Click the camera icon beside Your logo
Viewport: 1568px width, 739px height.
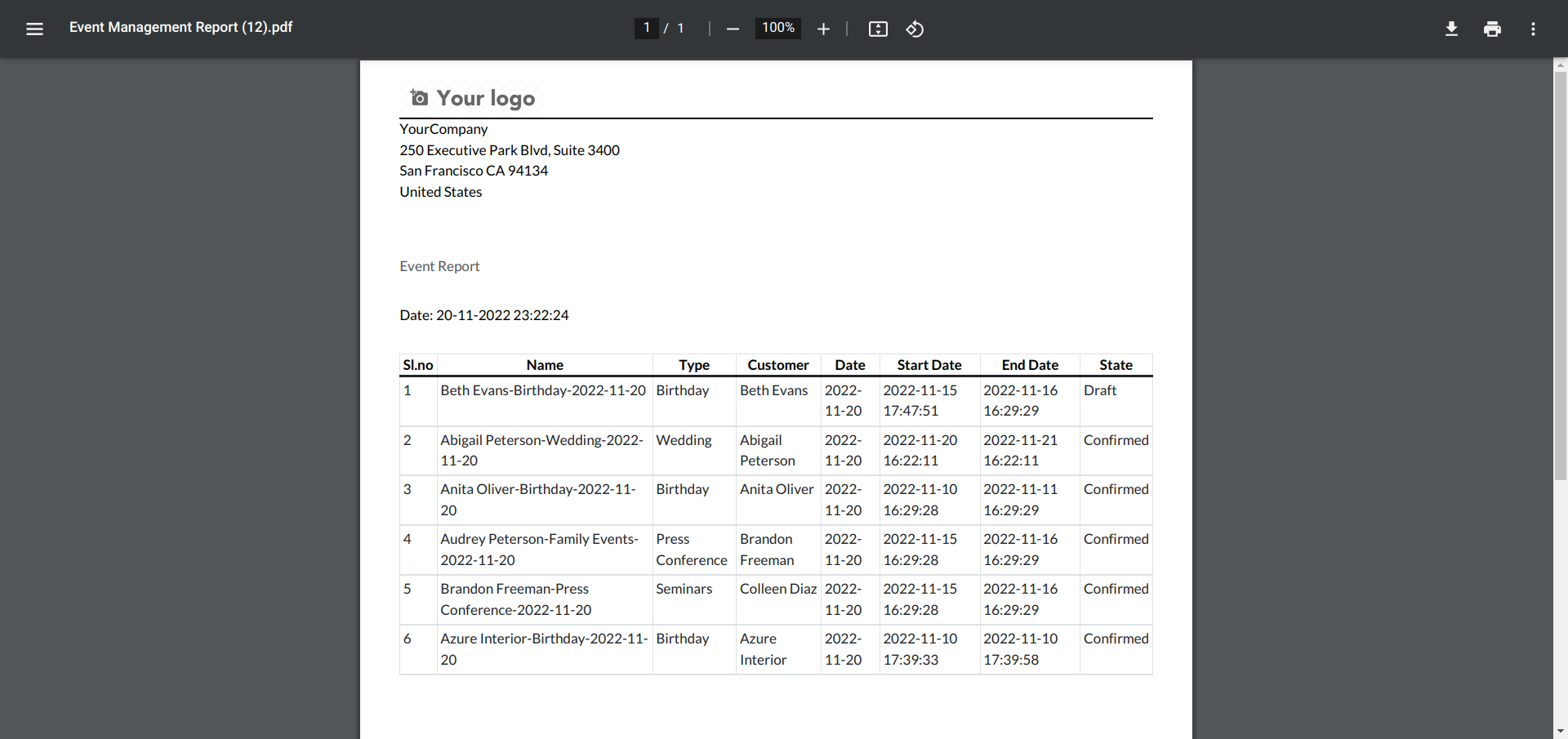click(419, 98)
